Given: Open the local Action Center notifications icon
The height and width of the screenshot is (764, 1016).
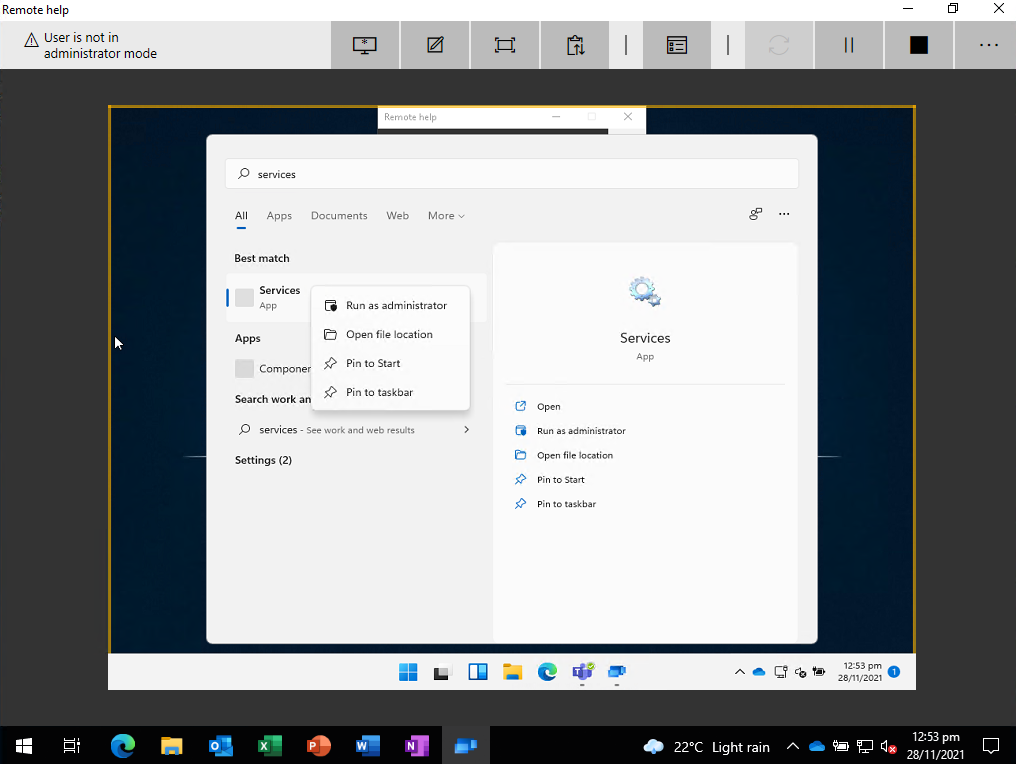Looking at the screenshot, I should (991, 746).
